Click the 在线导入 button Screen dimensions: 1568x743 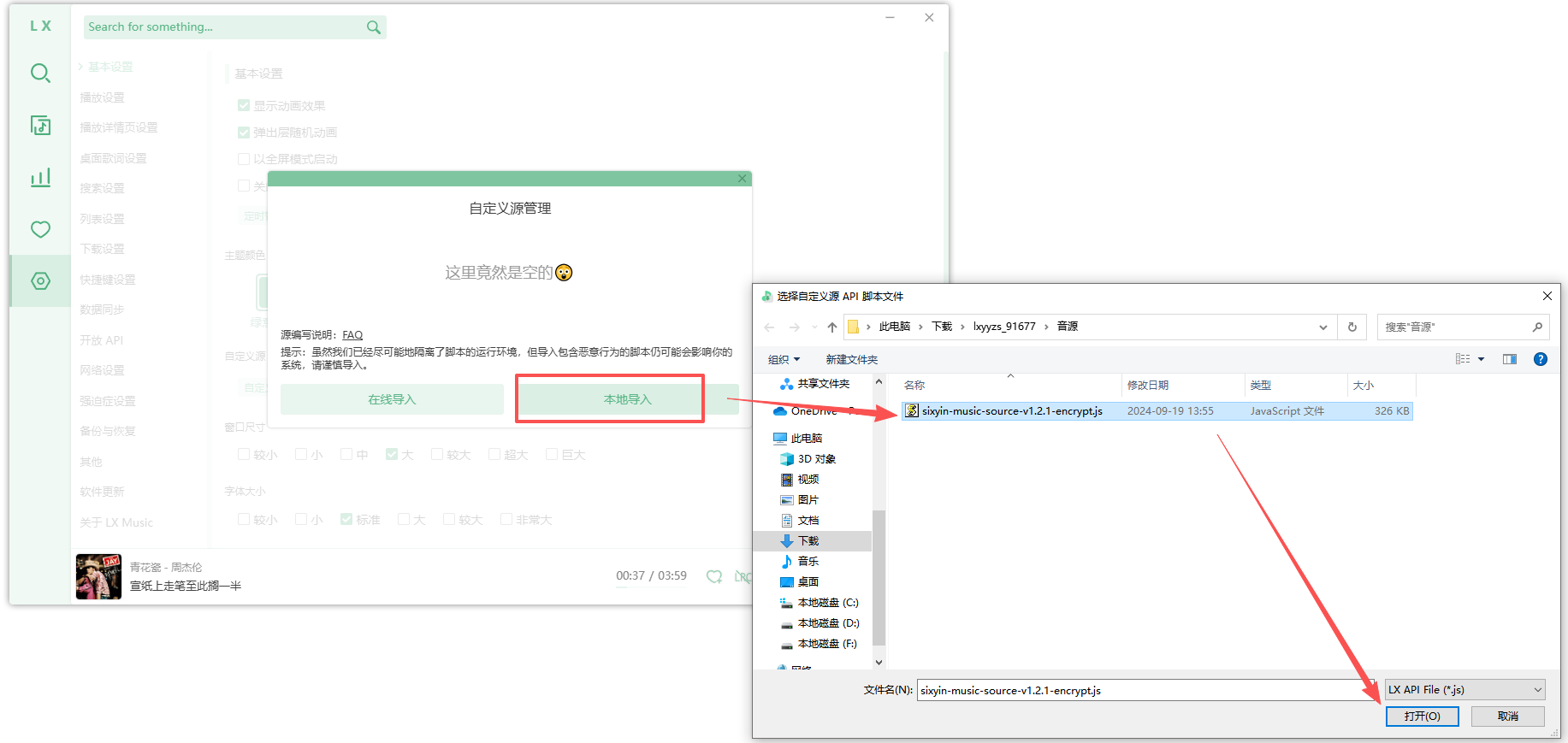tap(392, 399)
